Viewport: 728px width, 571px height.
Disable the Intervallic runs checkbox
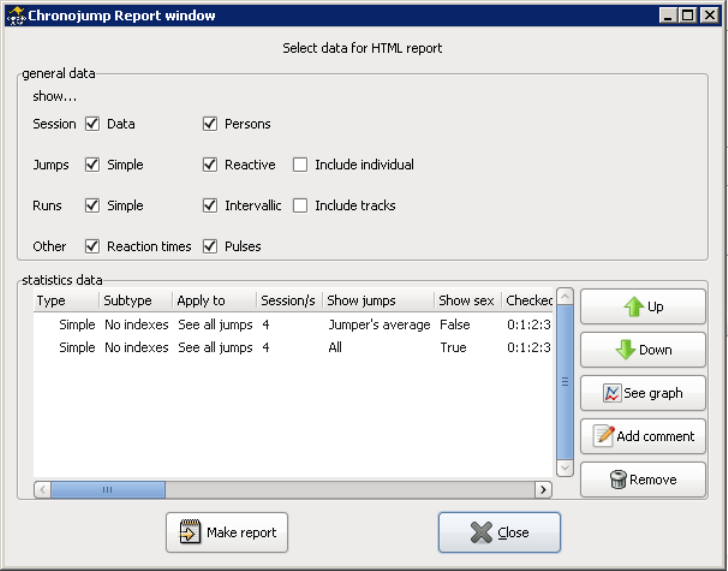210,205
